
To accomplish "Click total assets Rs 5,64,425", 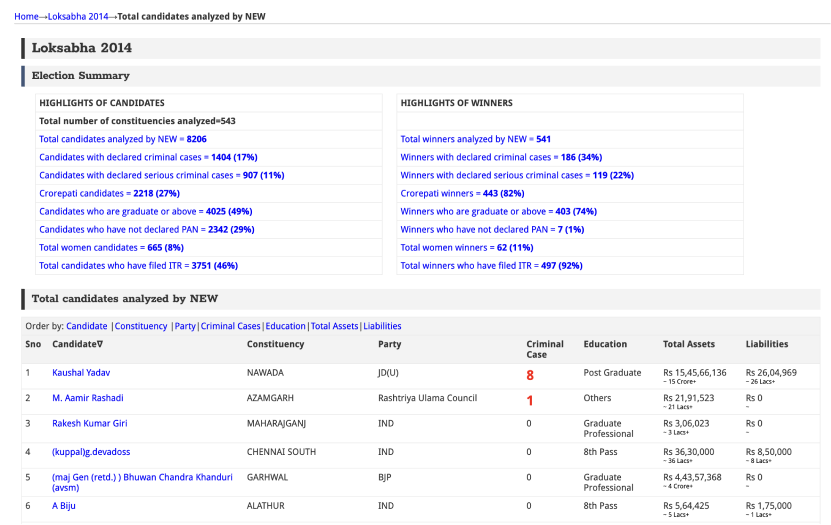I will 686,505.
